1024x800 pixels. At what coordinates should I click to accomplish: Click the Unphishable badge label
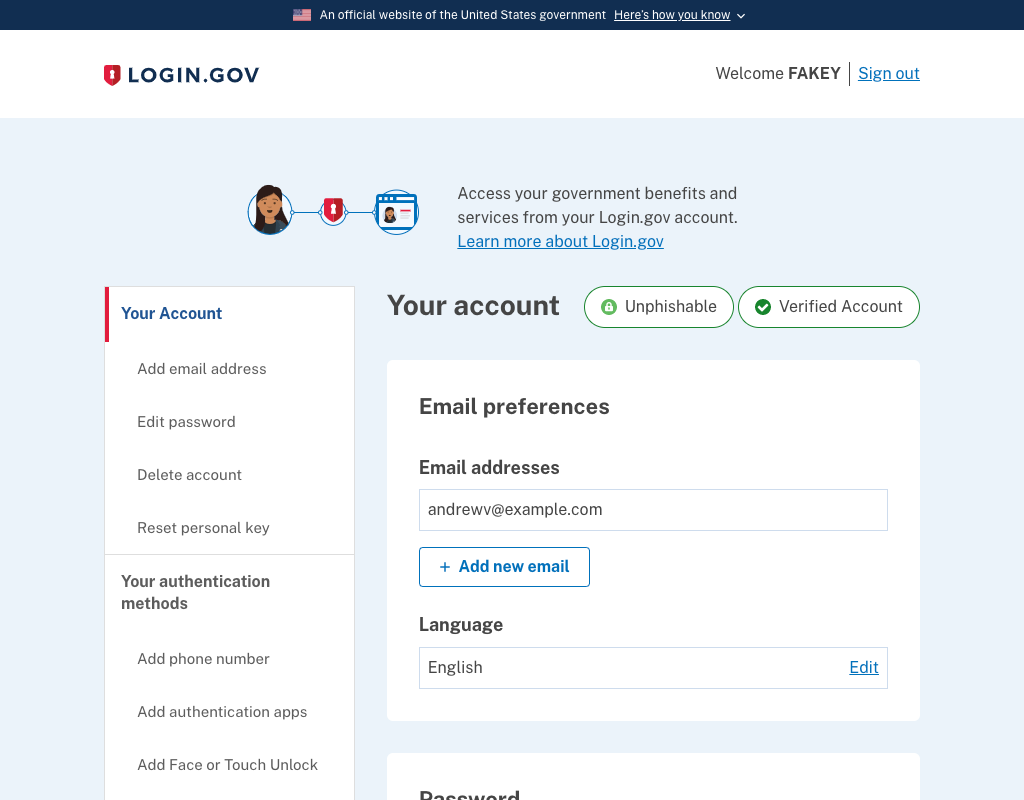point(671,307)
